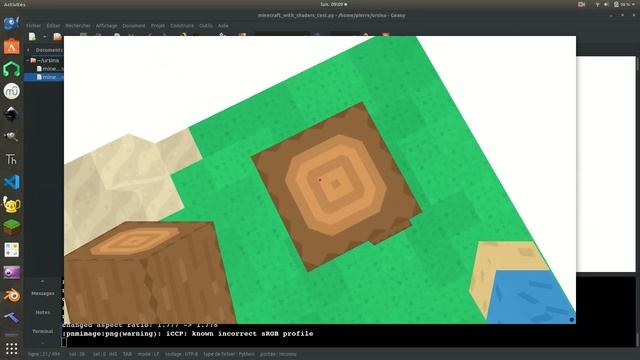Screen dimensions: 640x360
Task: Click the 'type de fichier : Python' status entry
Action: [229, 354]
